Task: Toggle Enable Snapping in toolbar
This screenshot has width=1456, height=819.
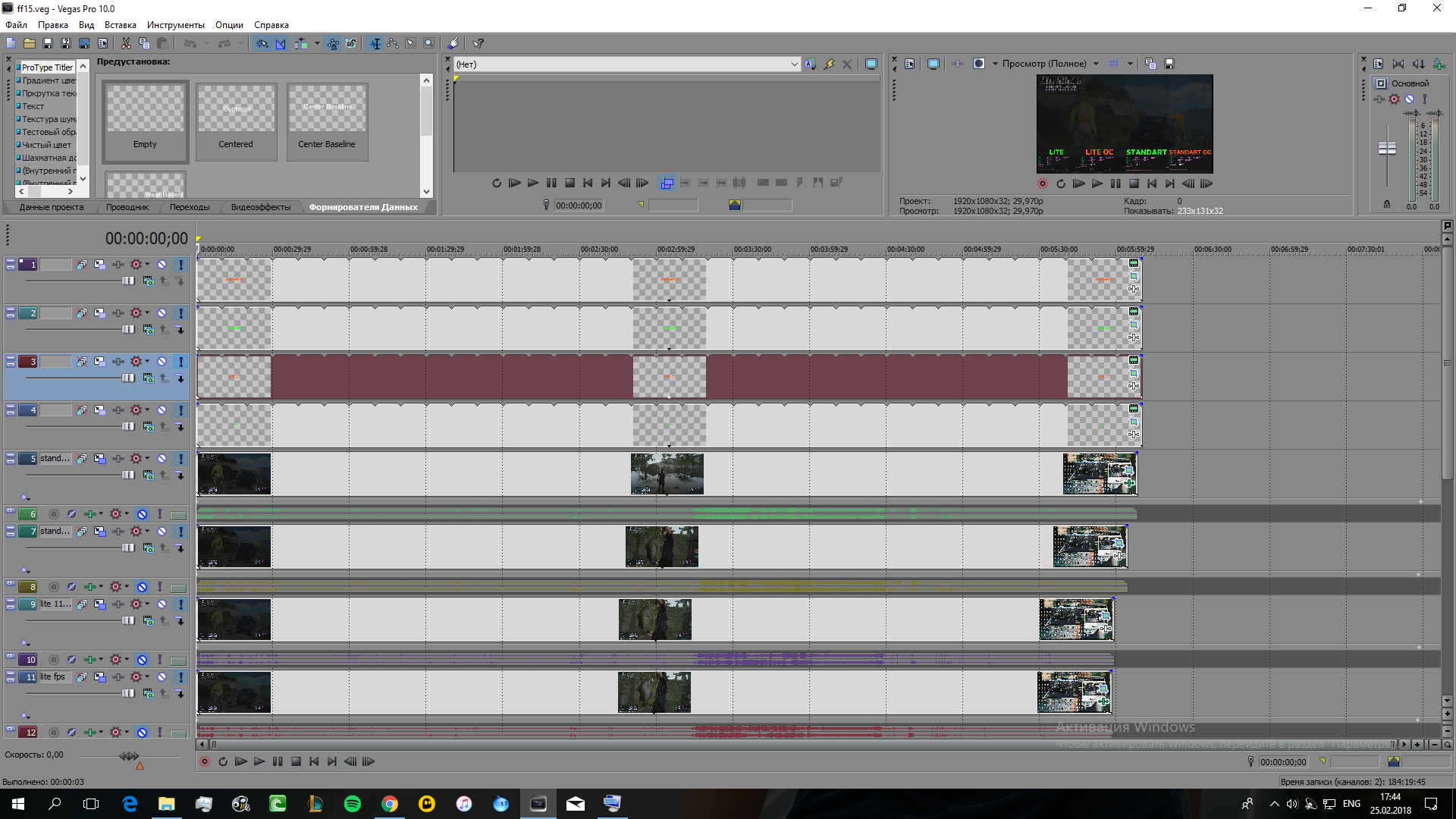Action: coord(262,43)
